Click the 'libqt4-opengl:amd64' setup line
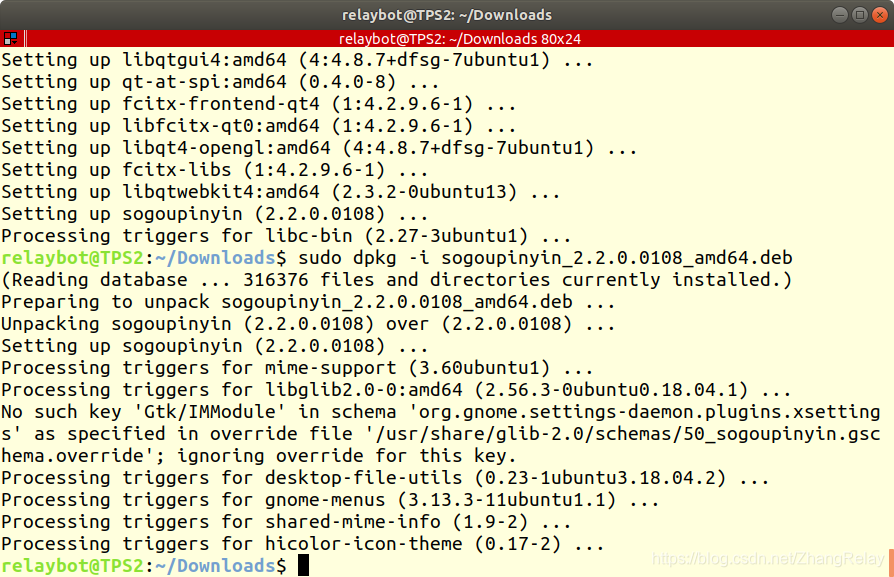Image resolution: width=894 pixels, height=577 pixels. point(319,148)
